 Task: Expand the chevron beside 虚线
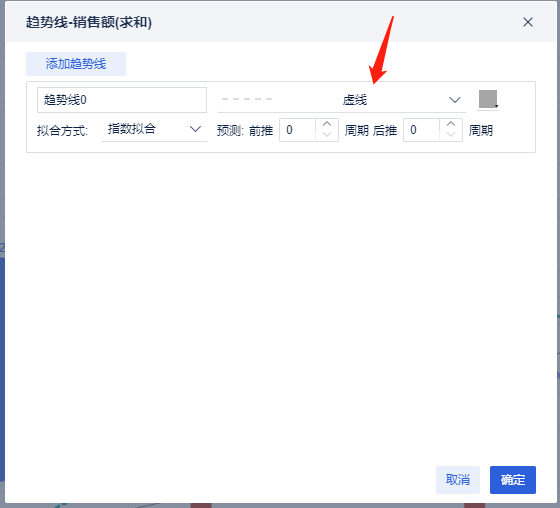click(x=454, y=100)
